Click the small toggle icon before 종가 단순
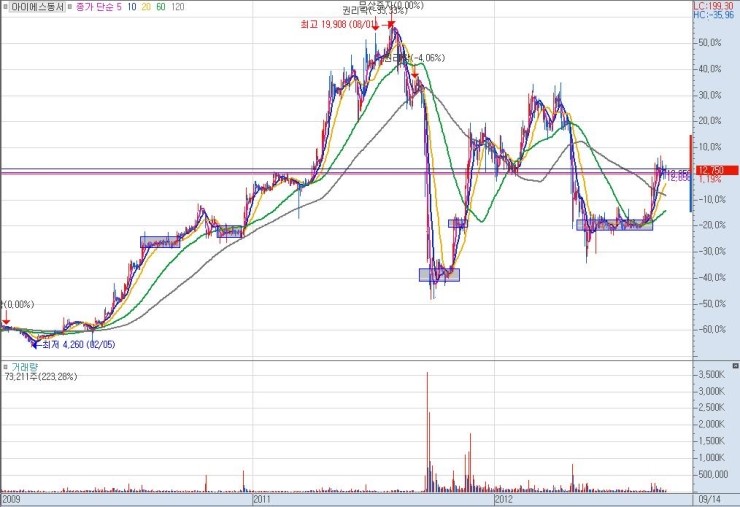 [x=70, y=7]
